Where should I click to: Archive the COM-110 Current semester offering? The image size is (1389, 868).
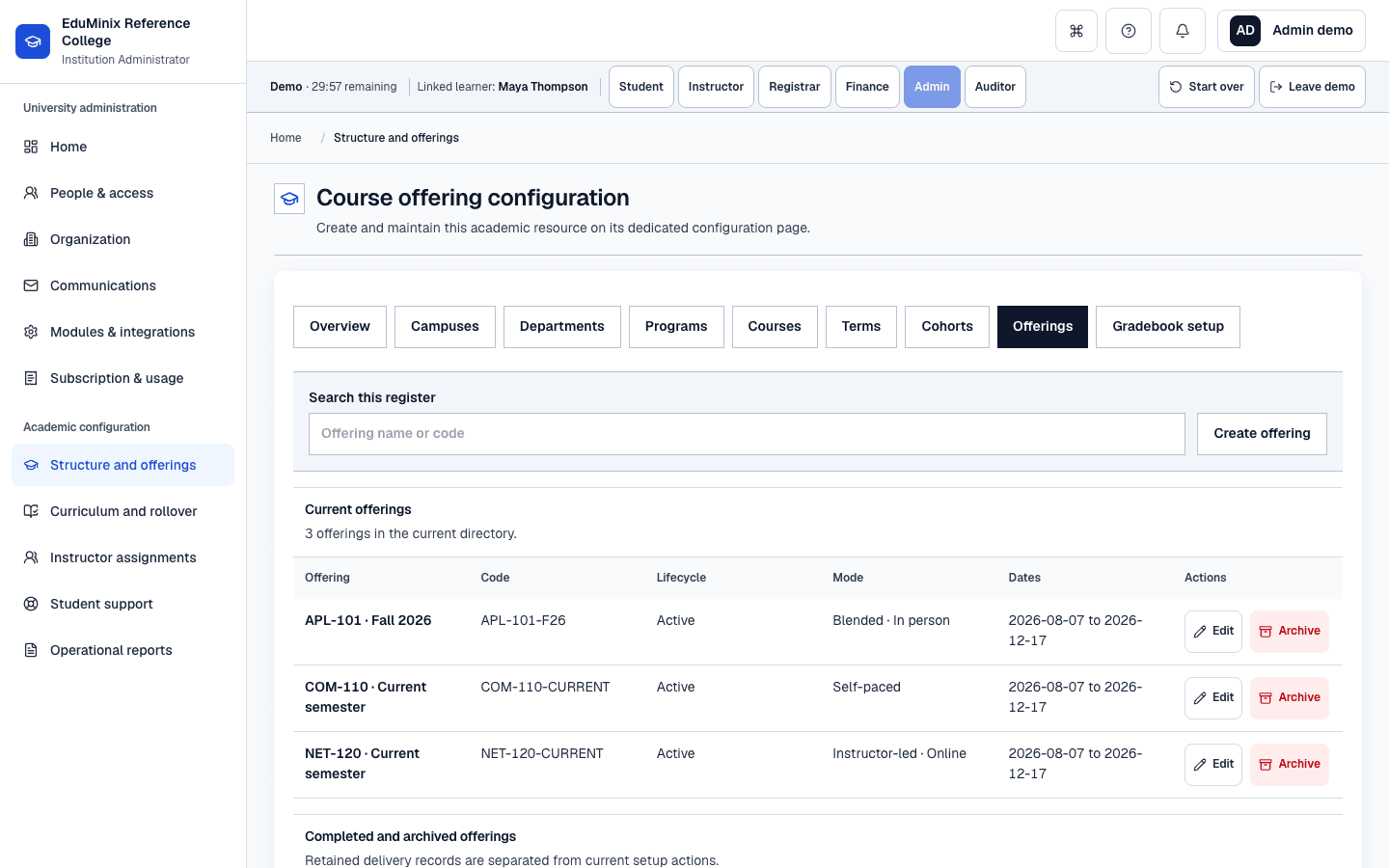click(1290, 698)
